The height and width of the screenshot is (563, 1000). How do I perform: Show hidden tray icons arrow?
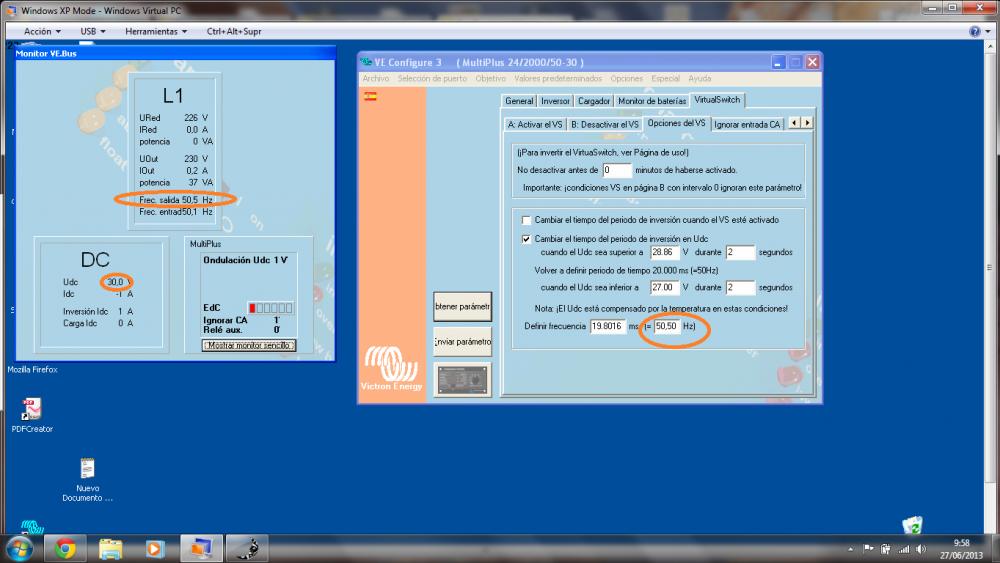coord(851,549)
